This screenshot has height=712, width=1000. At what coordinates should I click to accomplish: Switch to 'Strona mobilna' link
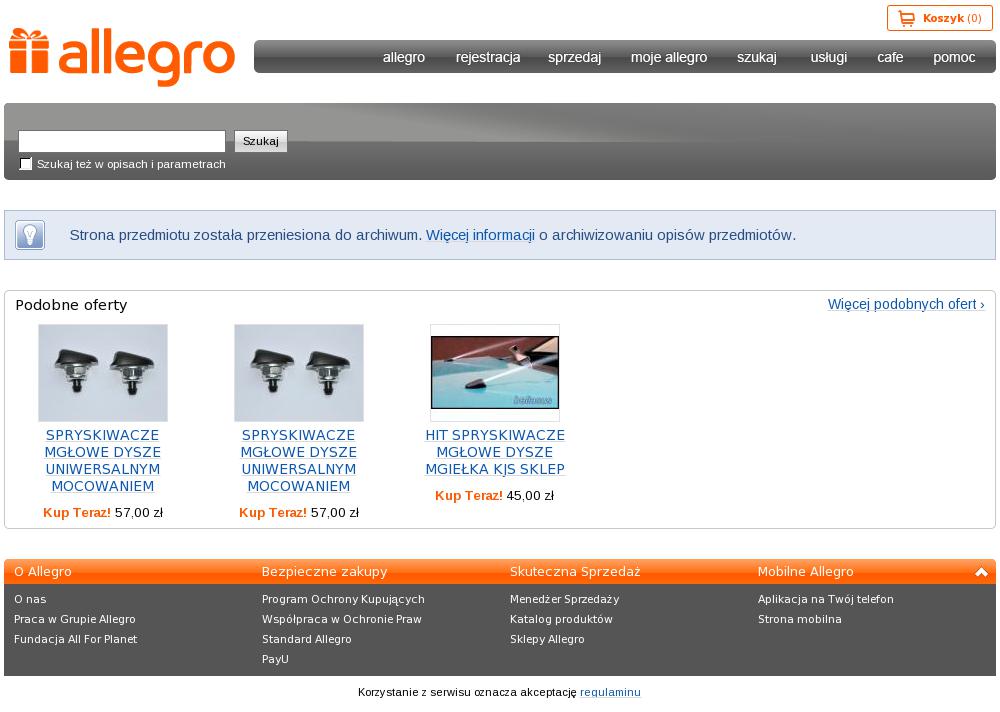tap(800, 619)
